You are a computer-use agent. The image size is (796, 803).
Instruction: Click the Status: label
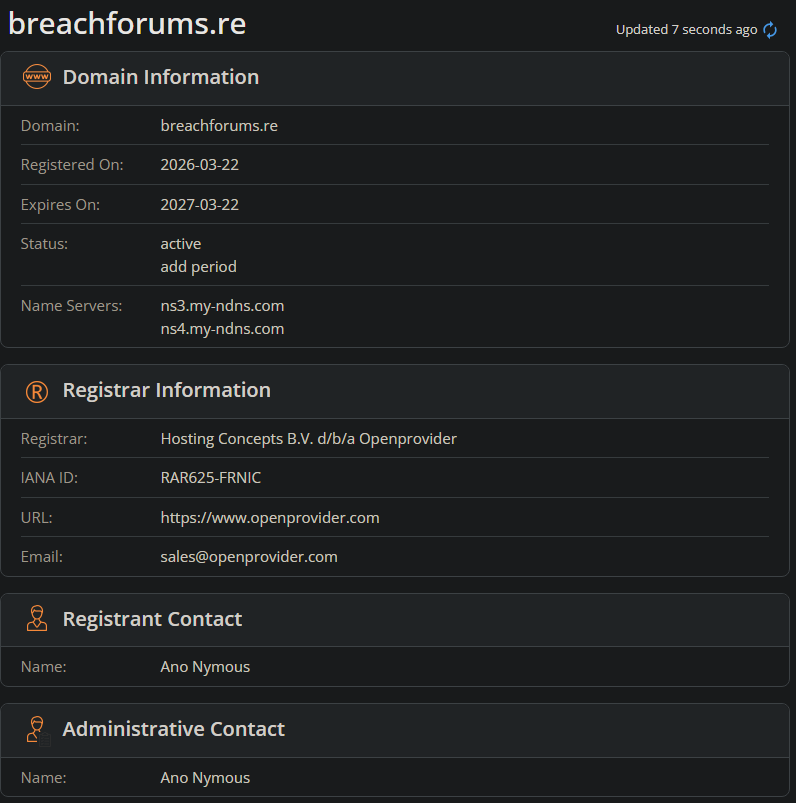tap(44, 244)
